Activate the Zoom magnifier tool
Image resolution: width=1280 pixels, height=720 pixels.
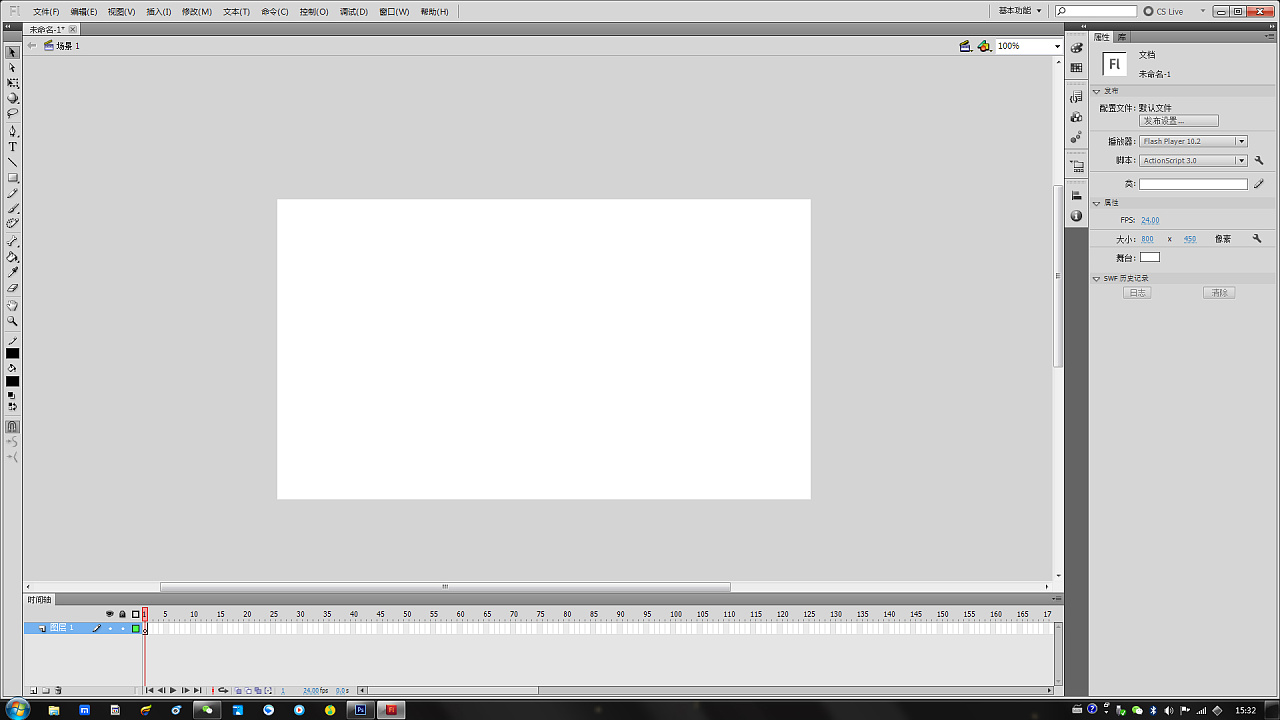(x=13, y=321)
